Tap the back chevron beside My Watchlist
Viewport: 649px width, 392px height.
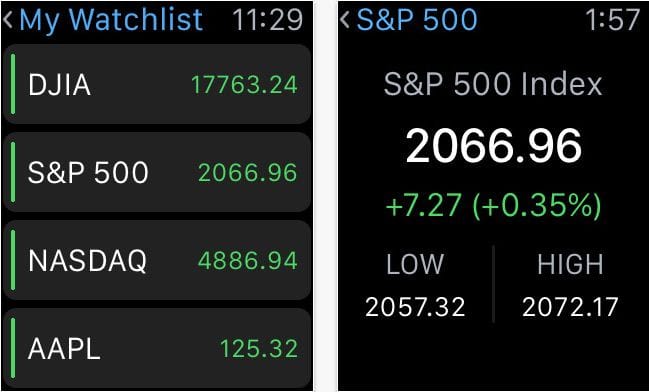8,20
